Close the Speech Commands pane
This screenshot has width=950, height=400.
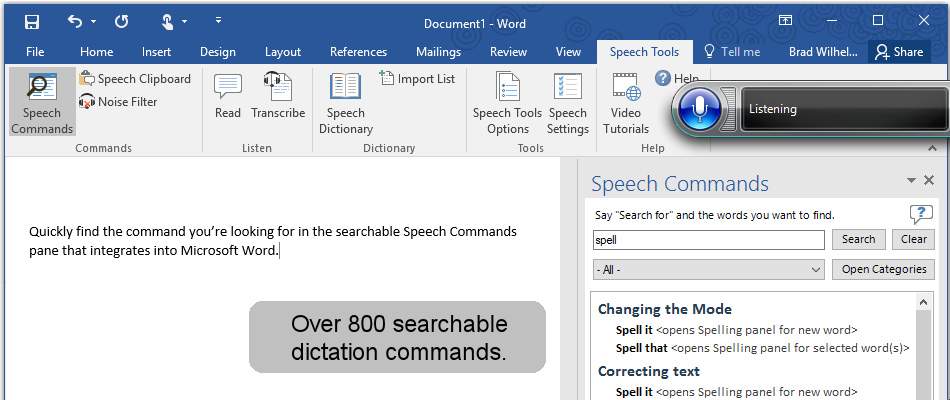click(929, 180)
